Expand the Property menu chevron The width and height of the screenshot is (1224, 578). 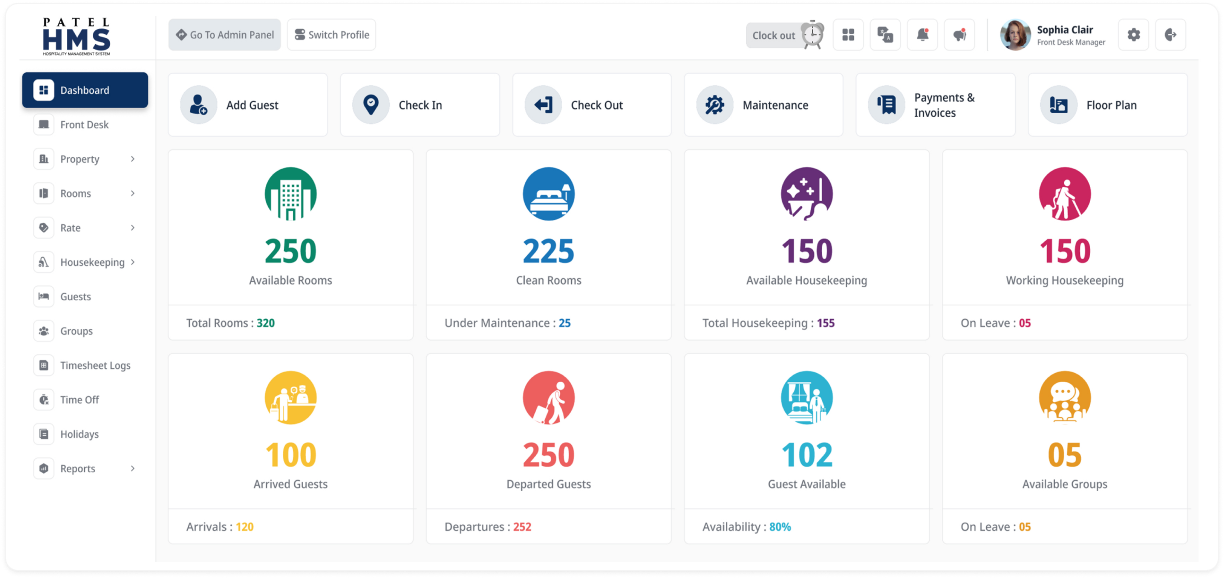[133, 159]
